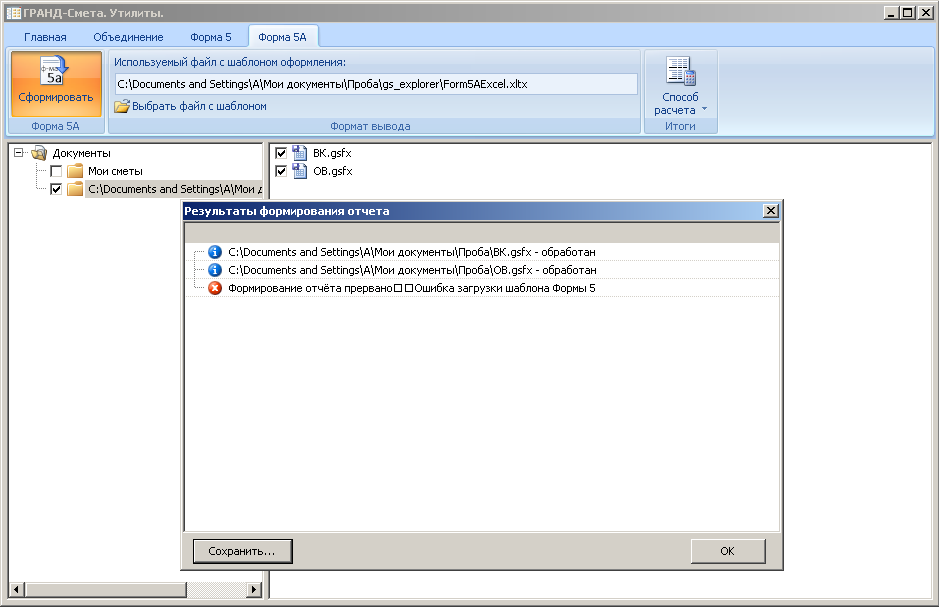
Task: Close the Результаты формирования отчета dialog
Action: pyautogui.click(x=771, y=211)
